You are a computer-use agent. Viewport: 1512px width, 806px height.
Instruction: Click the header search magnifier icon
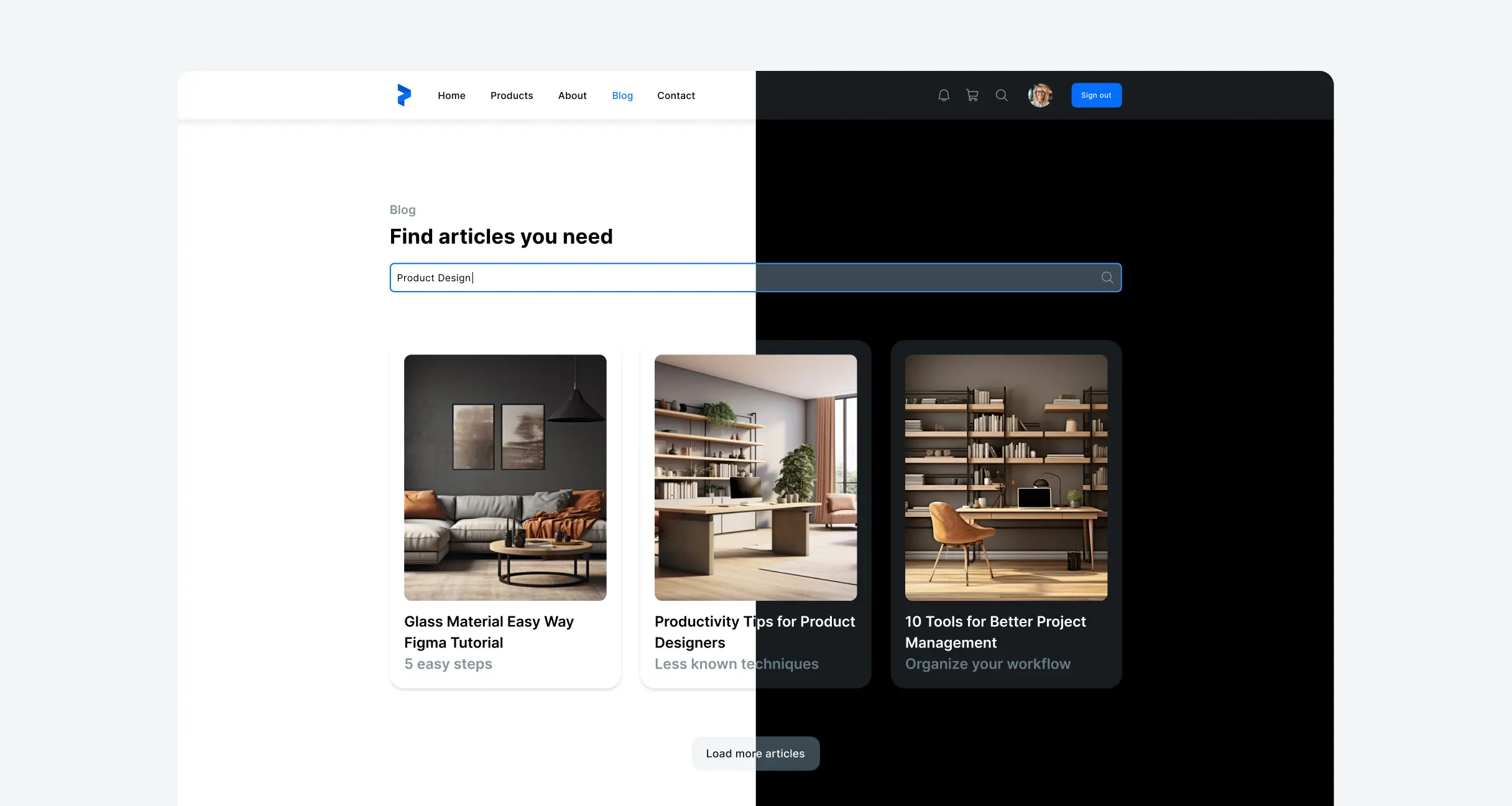(1002, 95)
